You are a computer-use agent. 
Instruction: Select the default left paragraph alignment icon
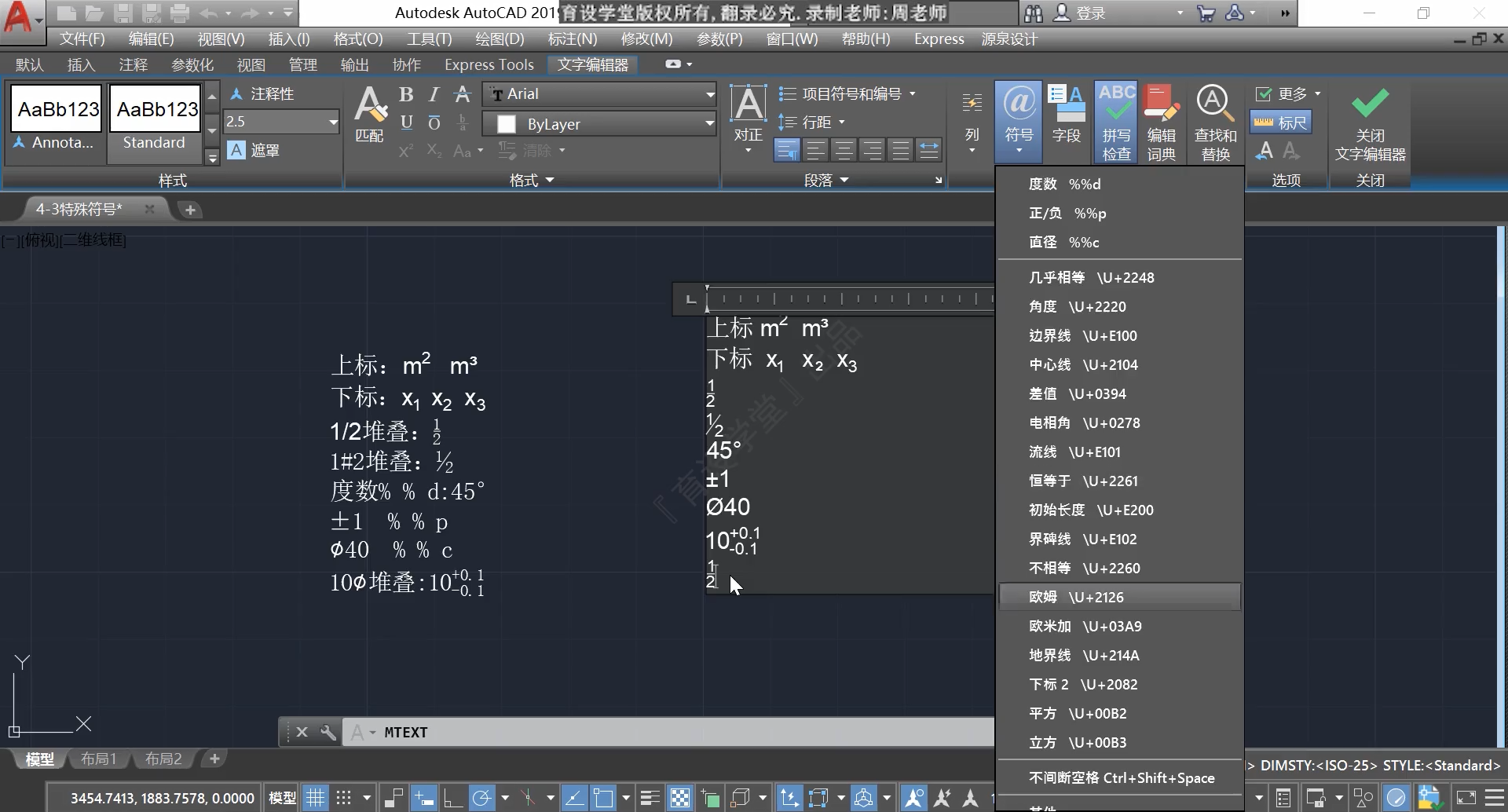pyautogui.click(x=786, y=149)
